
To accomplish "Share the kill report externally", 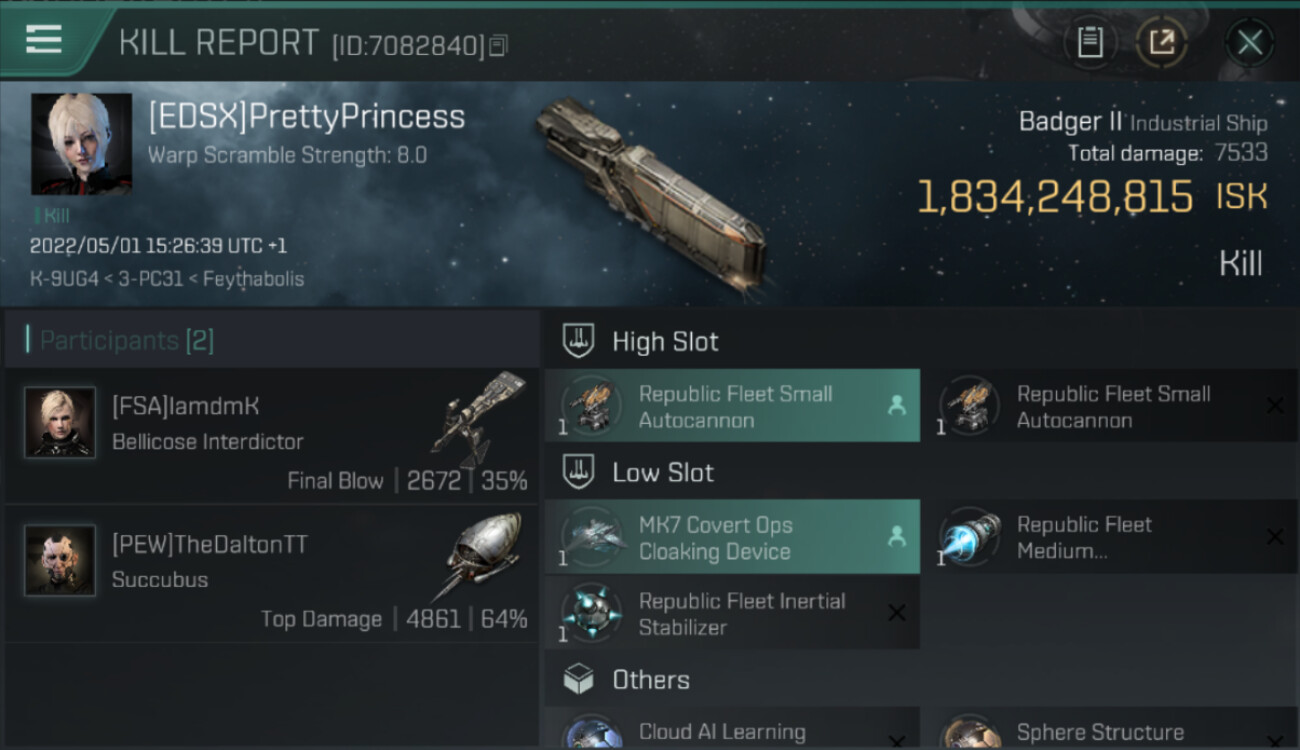I will coord(1161,42).
